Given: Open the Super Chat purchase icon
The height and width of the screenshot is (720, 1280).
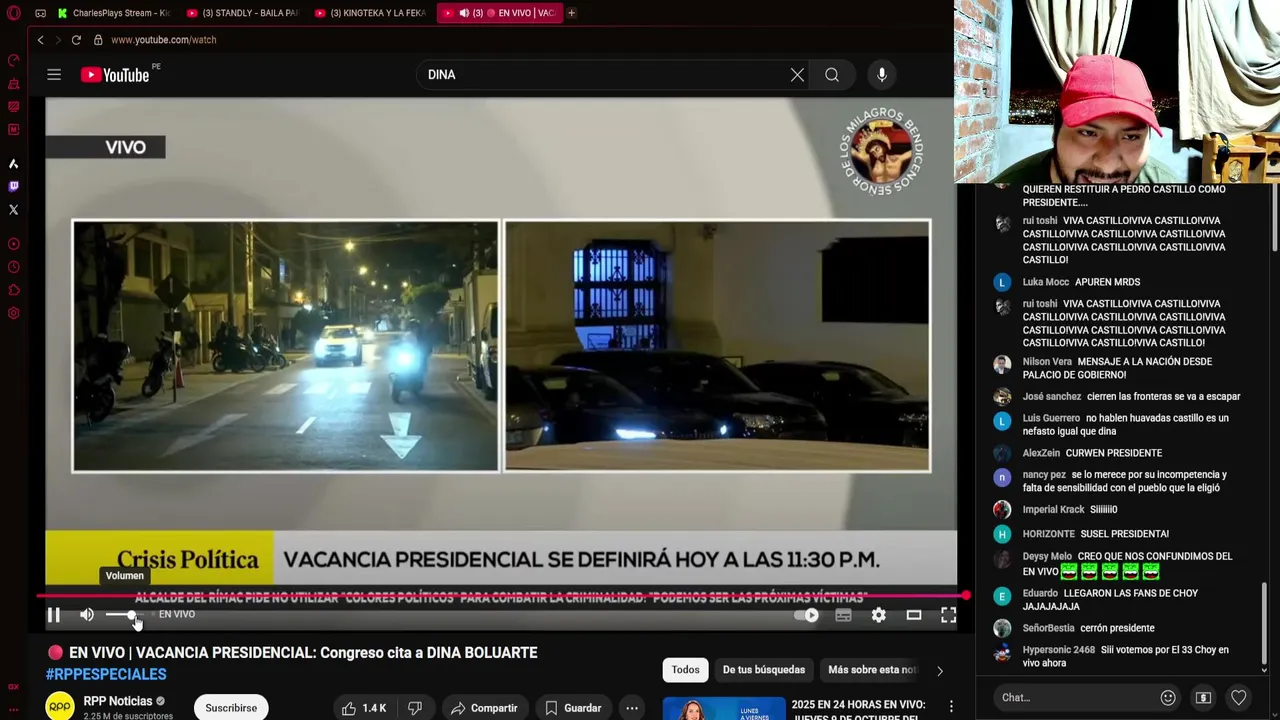Looking at the screenshot, I should (1203, 698).
